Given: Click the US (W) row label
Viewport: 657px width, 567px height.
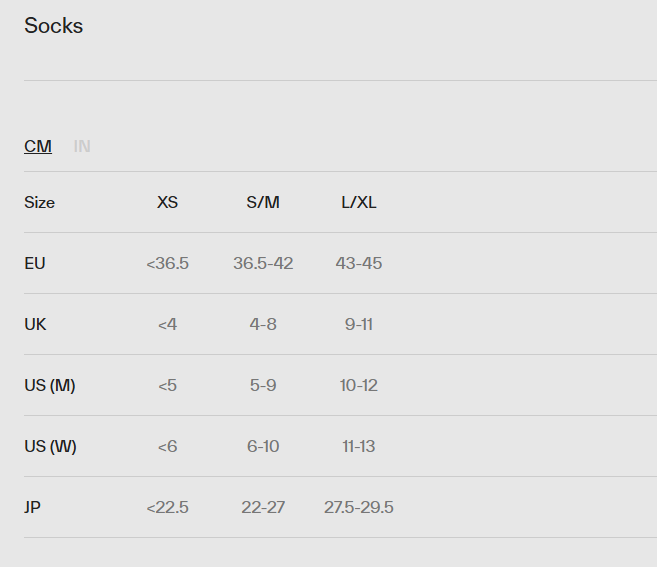Looking at the screenshot, I should point(50,446).
